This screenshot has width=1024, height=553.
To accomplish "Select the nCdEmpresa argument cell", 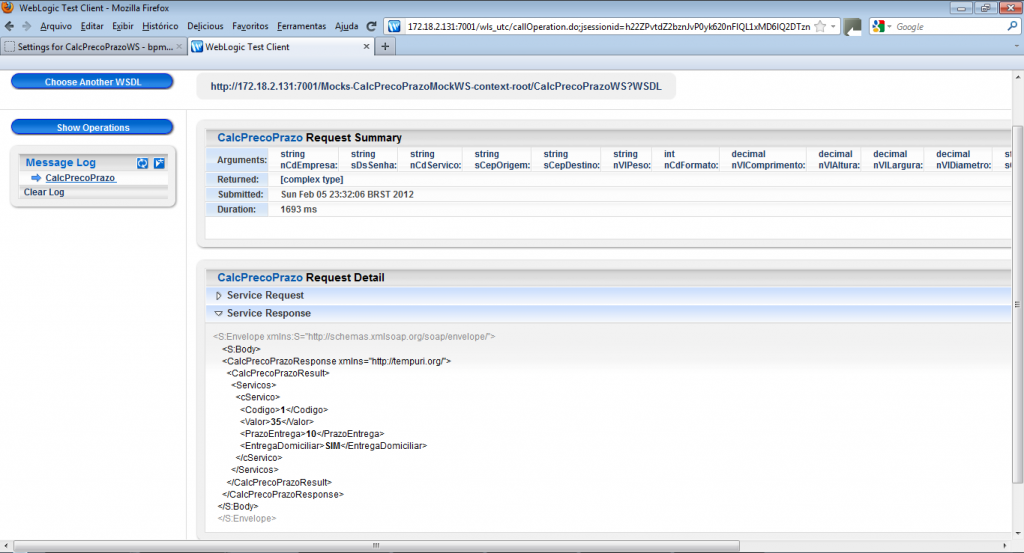I will tap(309, 159).
